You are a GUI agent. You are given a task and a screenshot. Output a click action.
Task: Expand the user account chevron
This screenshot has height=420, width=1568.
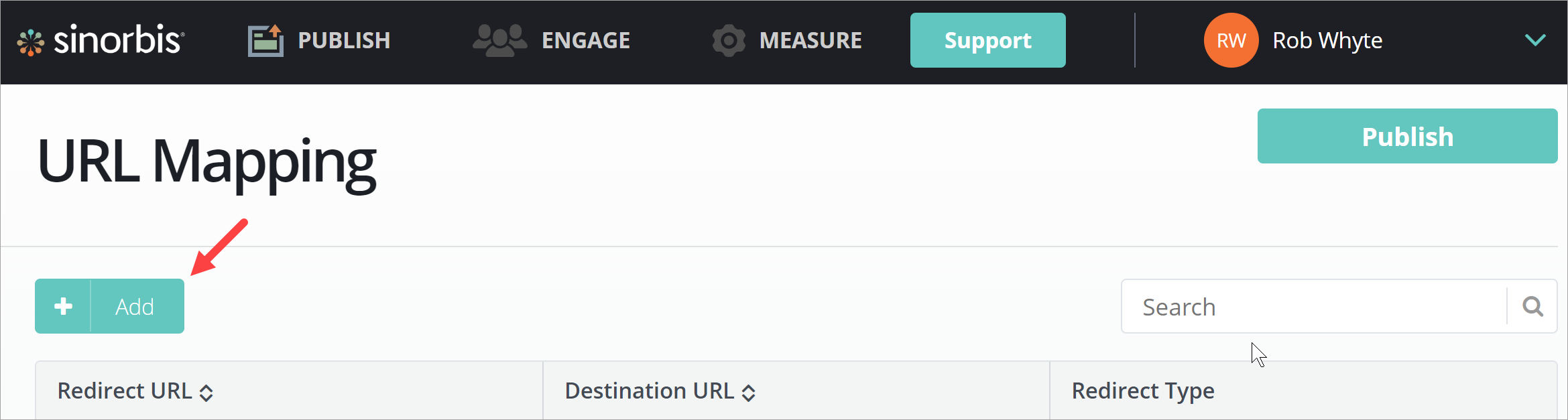pos(1535,40)
